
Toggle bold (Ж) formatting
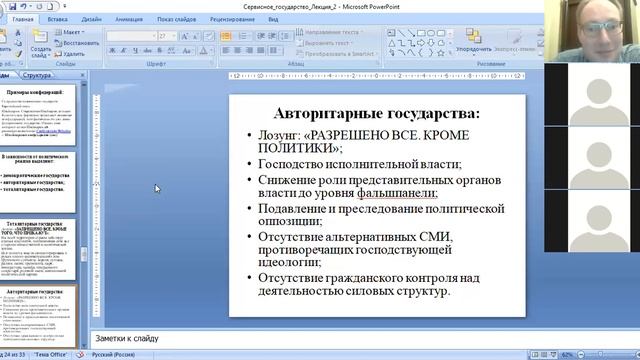pyautogui.click(x=112, y=51)
